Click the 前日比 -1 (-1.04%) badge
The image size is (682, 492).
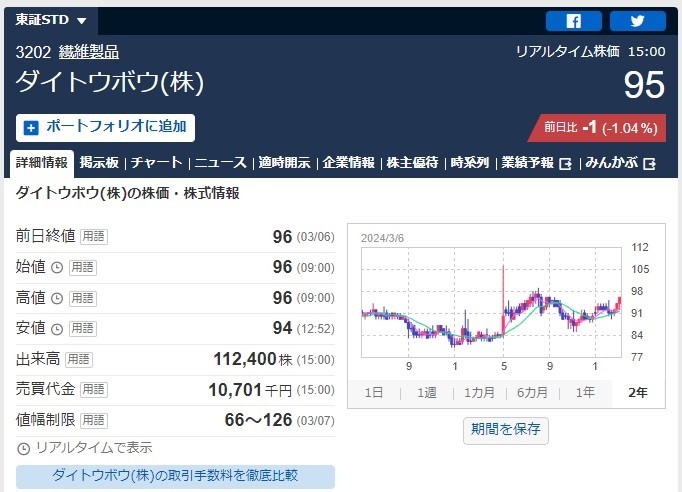click(x=597, y=128)
